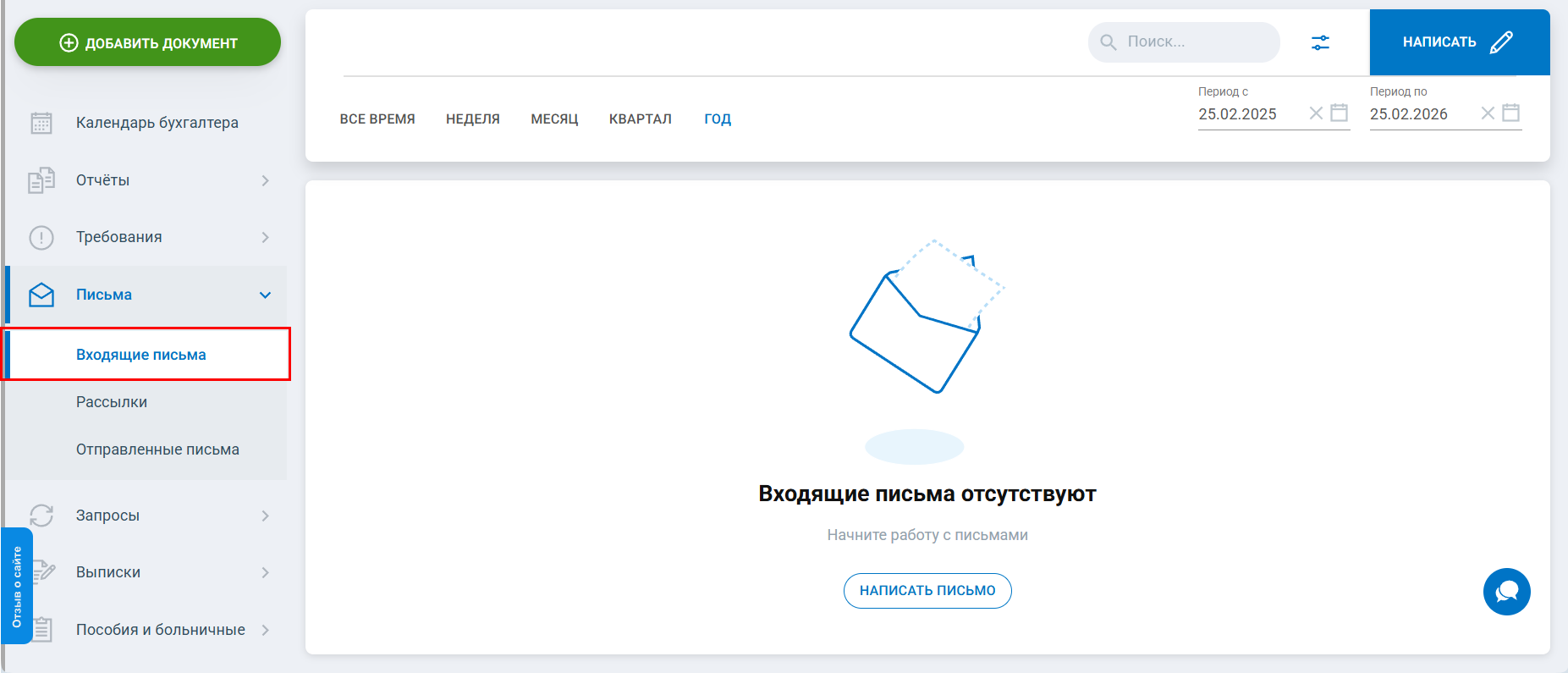Click the Отчёты documents icon

pyautogui.click(x=41, y=180)
